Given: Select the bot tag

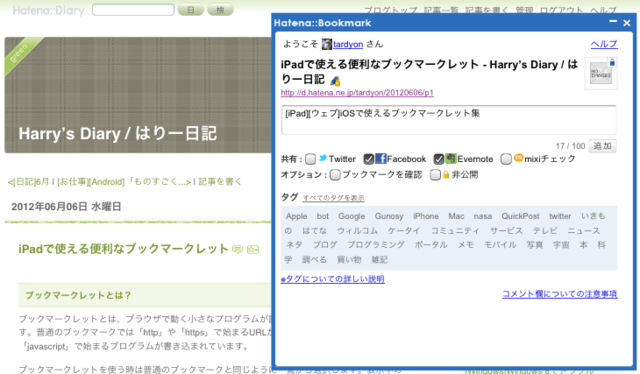Looking at the screenshot, I should [x=322, y=216].
